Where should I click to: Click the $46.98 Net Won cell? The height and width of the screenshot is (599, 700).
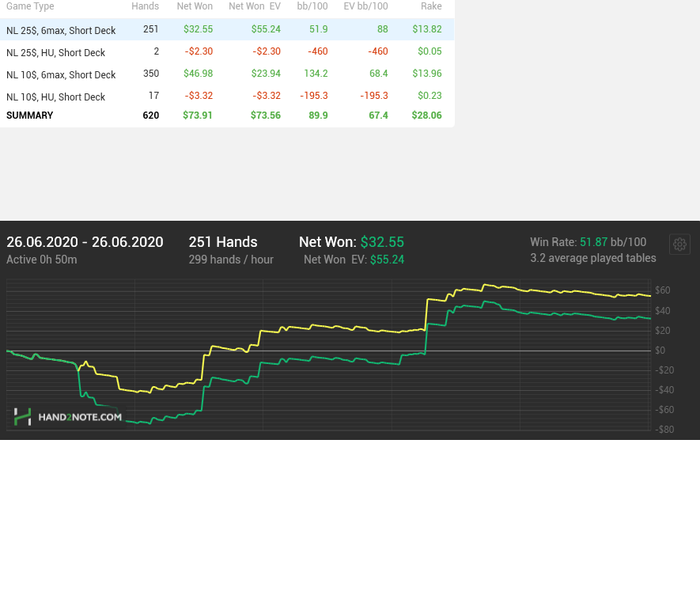click(x=198, y=74)
